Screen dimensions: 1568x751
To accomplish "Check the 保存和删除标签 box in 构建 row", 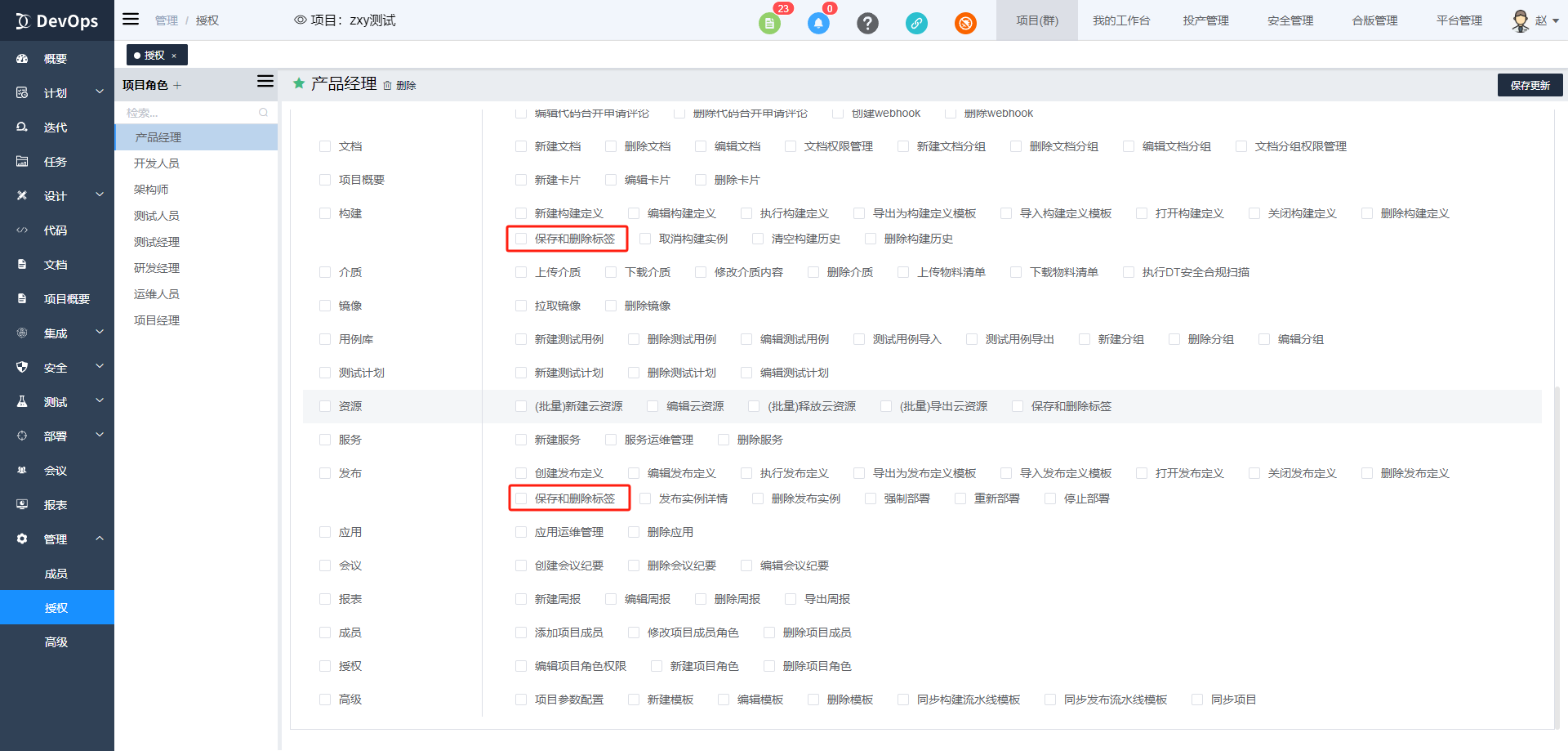I will [x=521, y=239].
